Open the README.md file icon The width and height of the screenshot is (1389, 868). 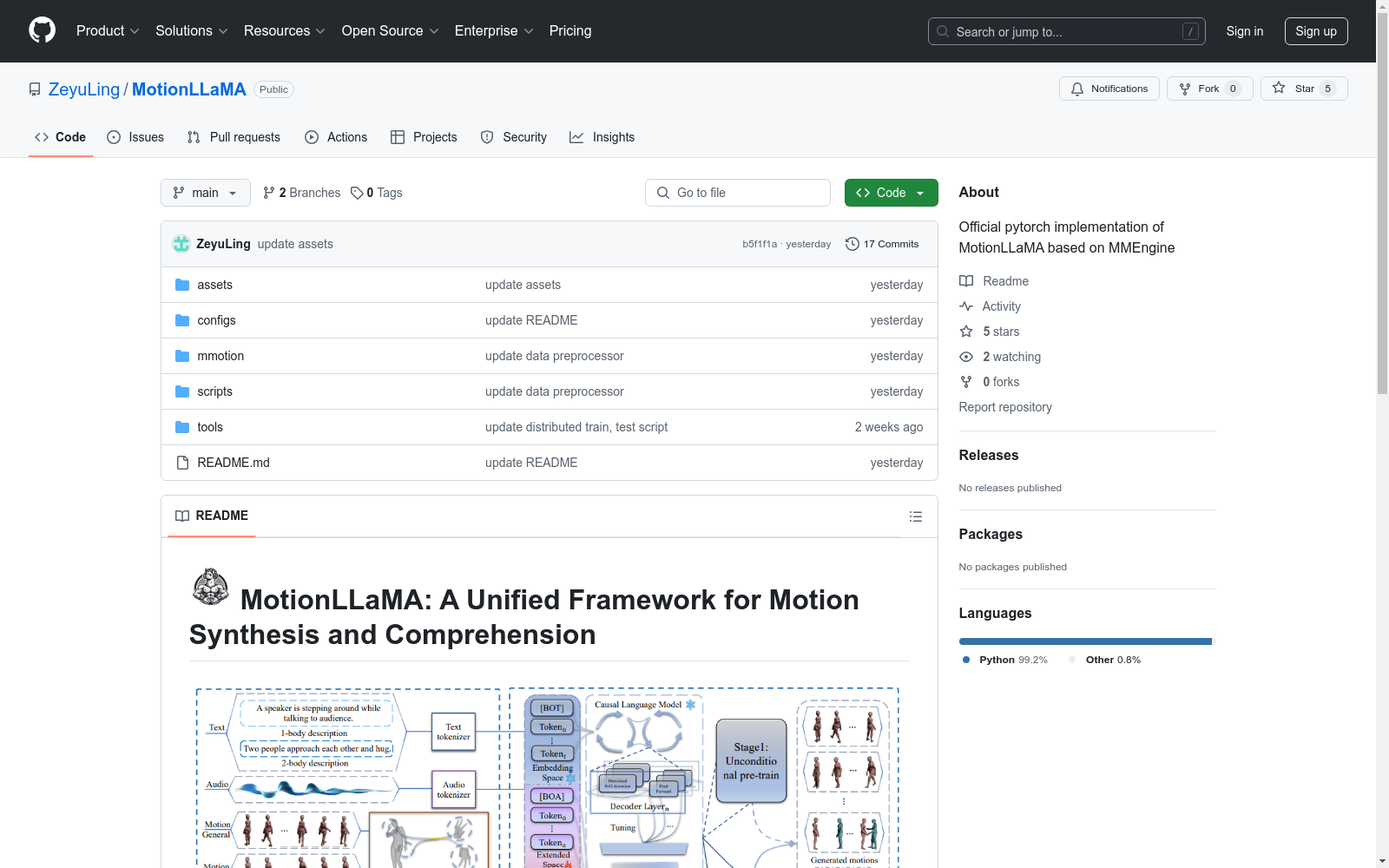(x=182, y=463)
